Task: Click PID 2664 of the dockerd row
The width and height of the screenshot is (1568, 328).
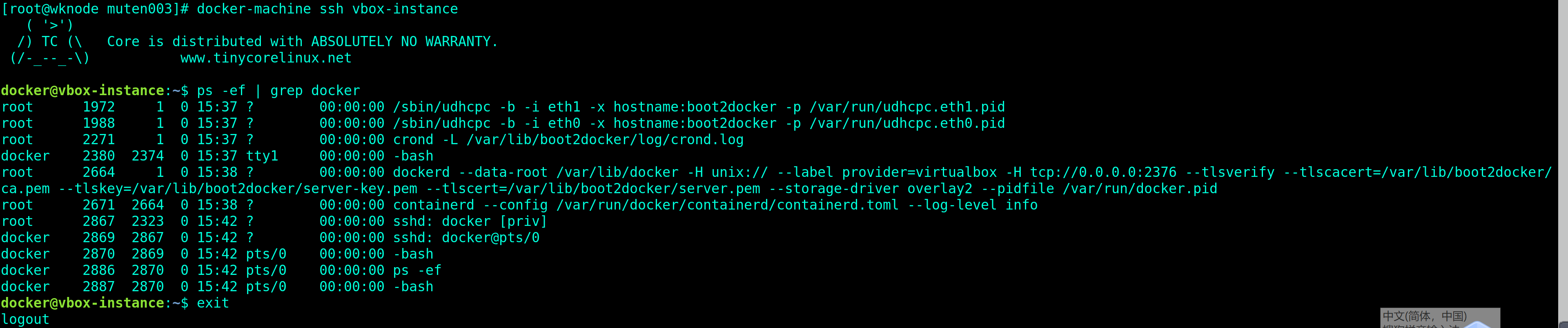Action: (98, 172)
